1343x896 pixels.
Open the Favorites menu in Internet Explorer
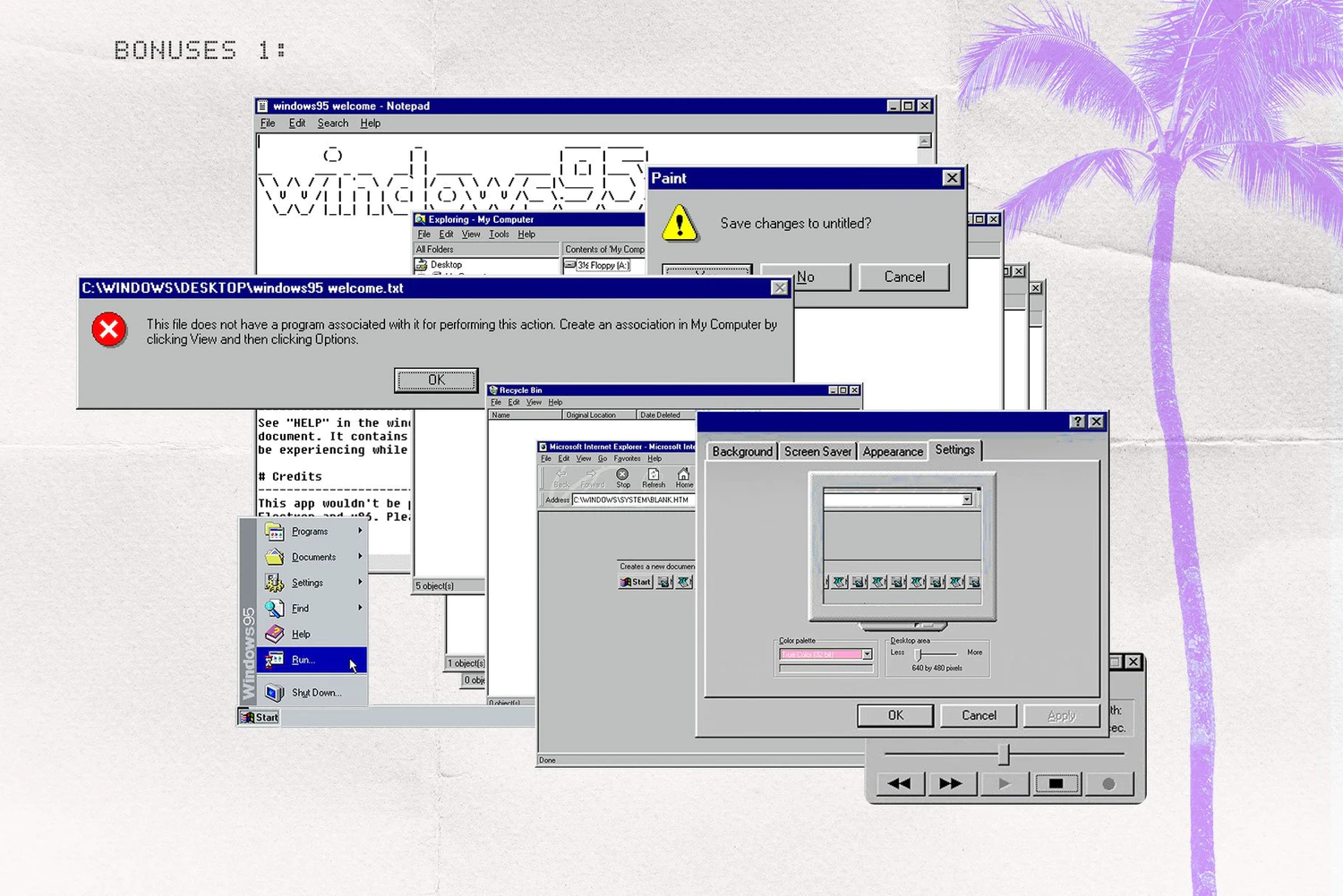point(627,458)
